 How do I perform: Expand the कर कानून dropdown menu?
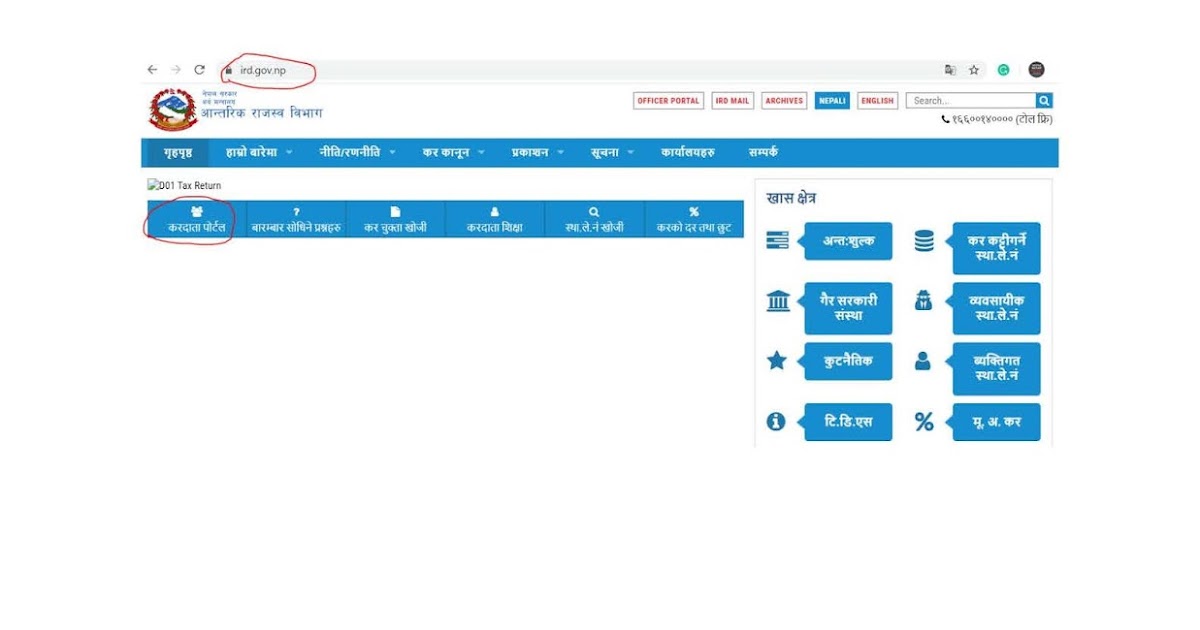click(453, 153)
